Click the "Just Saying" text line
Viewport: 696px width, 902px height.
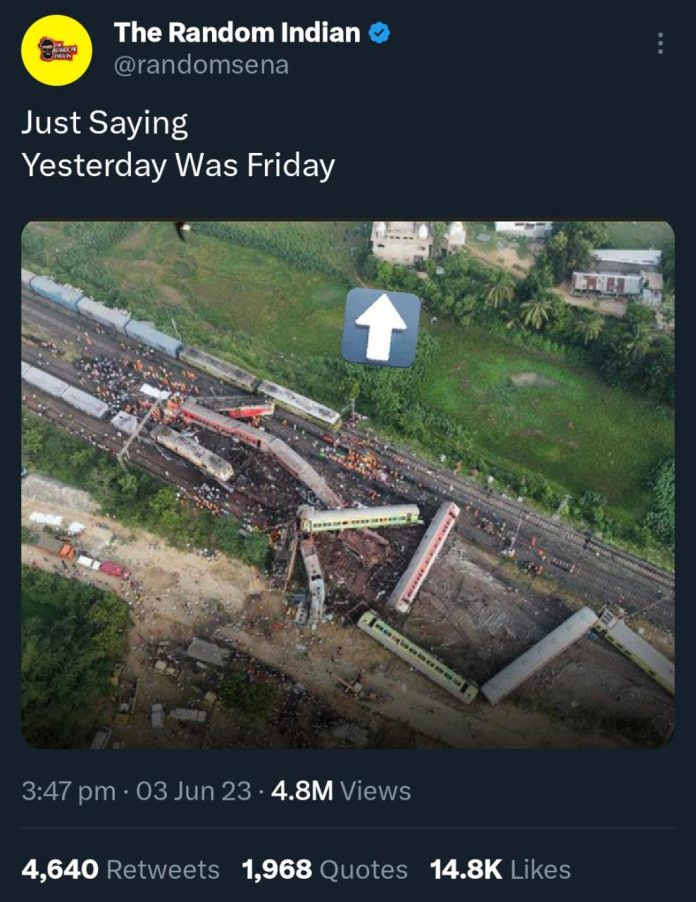click(105, 123)
